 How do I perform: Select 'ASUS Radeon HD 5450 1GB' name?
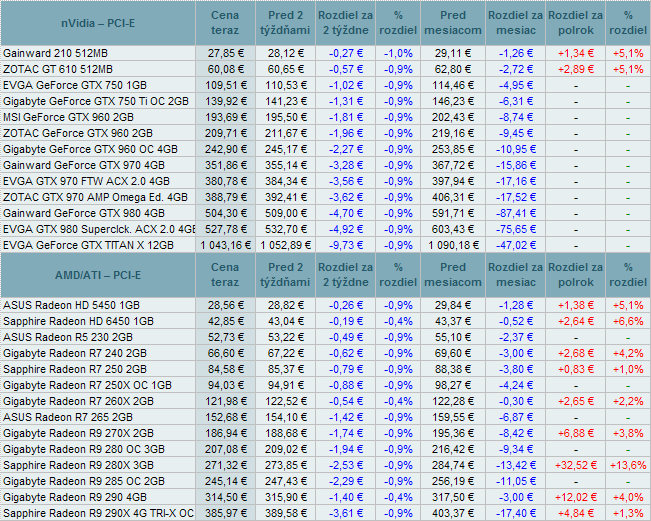(71, 306)
